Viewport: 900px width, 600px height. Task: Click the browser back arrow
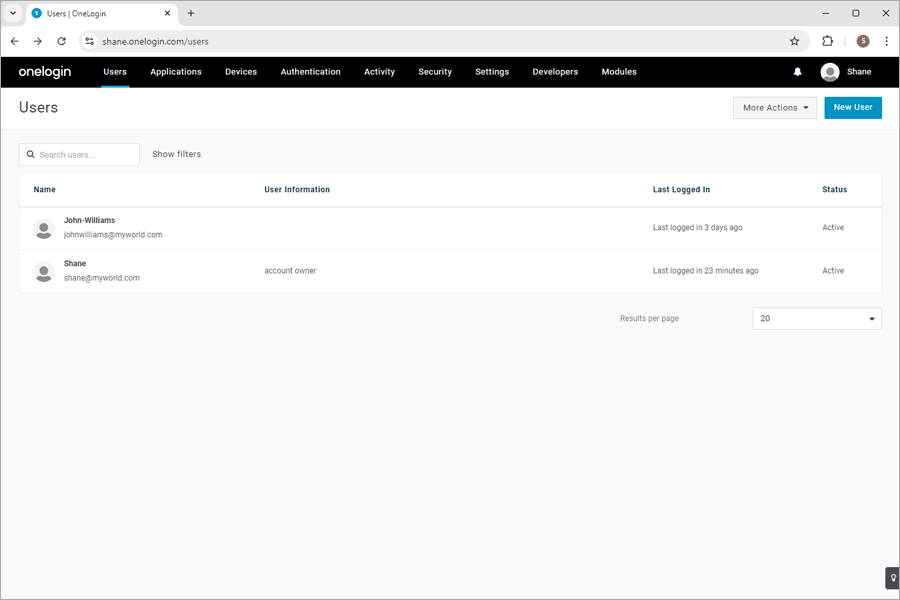click(x=14, y=41)
